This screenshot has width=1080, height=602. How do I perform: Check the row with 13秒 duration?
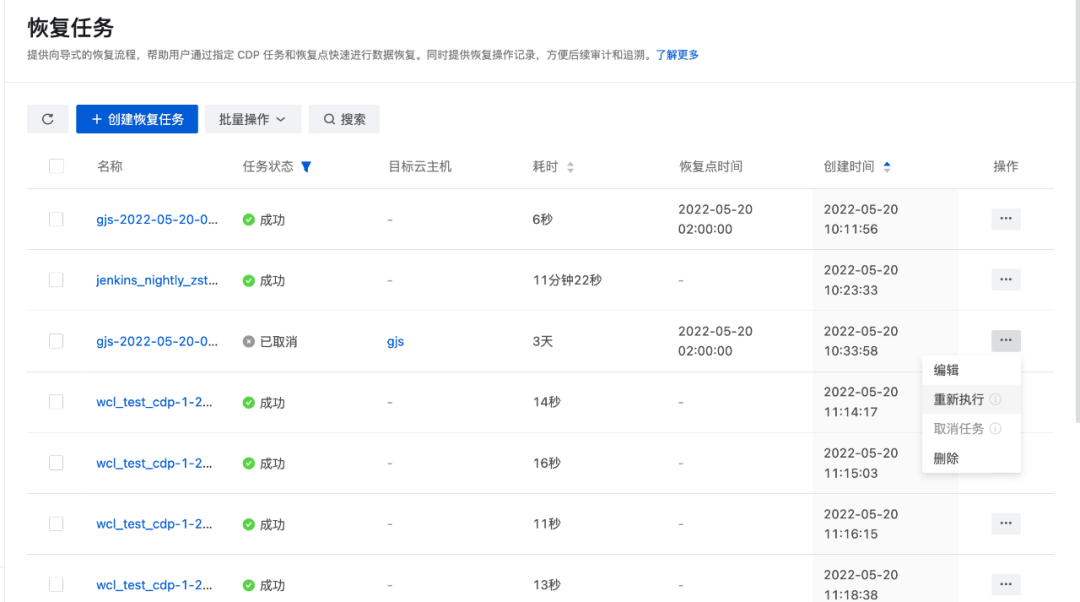[56, 584]
